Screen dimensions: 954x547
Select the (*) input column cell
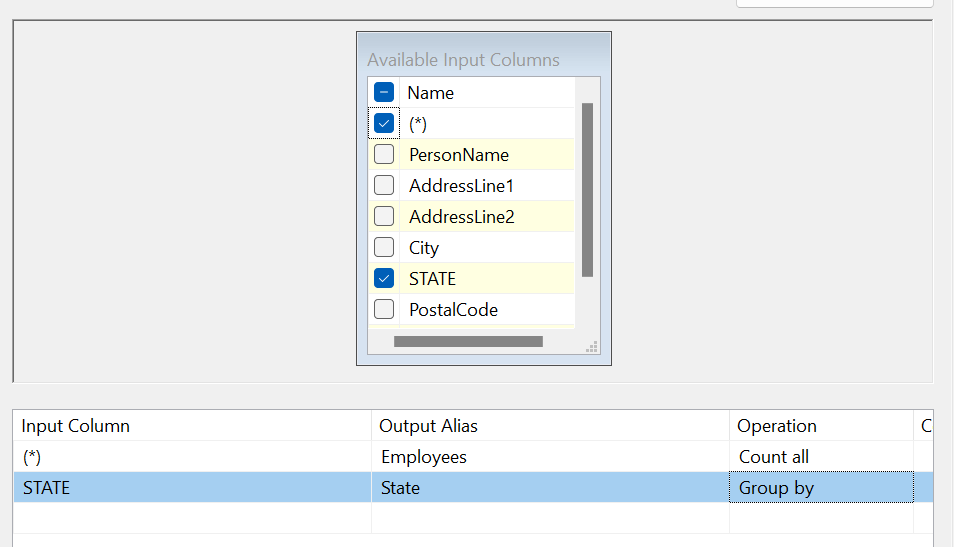coord(192,456)
